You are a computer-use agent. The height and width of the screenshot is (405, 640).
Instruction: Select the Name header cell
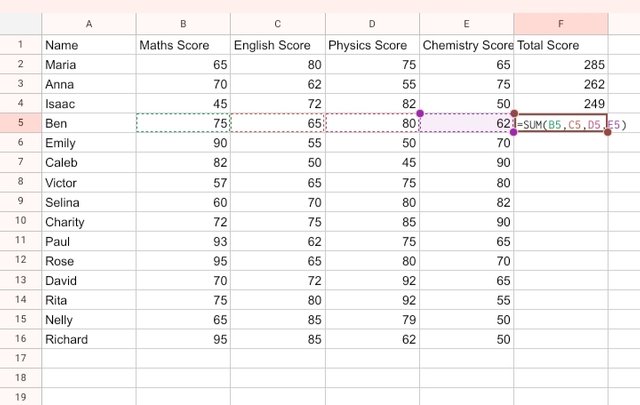[89, 45]
